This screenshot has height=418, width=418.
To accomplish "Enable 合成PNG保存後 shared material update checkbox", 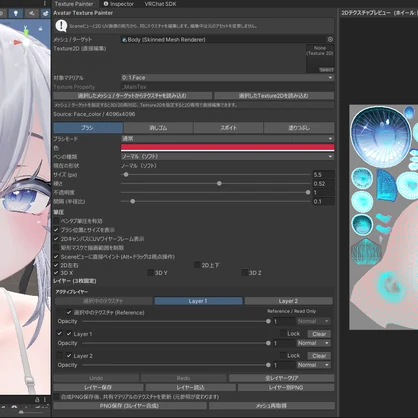I will (56, 397).
